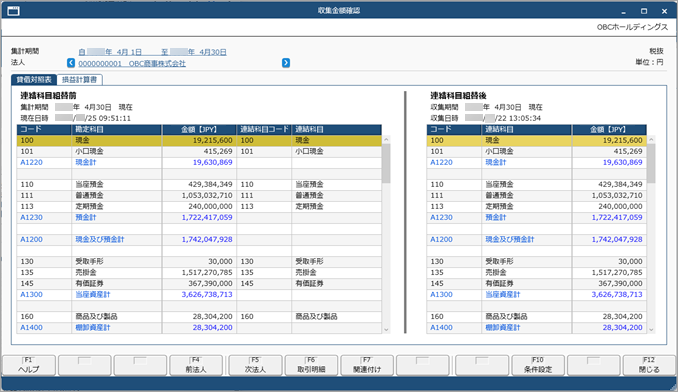This screenshot has width=678, height=392.
Task: Select the 367,390,000 amount in the right table
Action: pos(620,284)
